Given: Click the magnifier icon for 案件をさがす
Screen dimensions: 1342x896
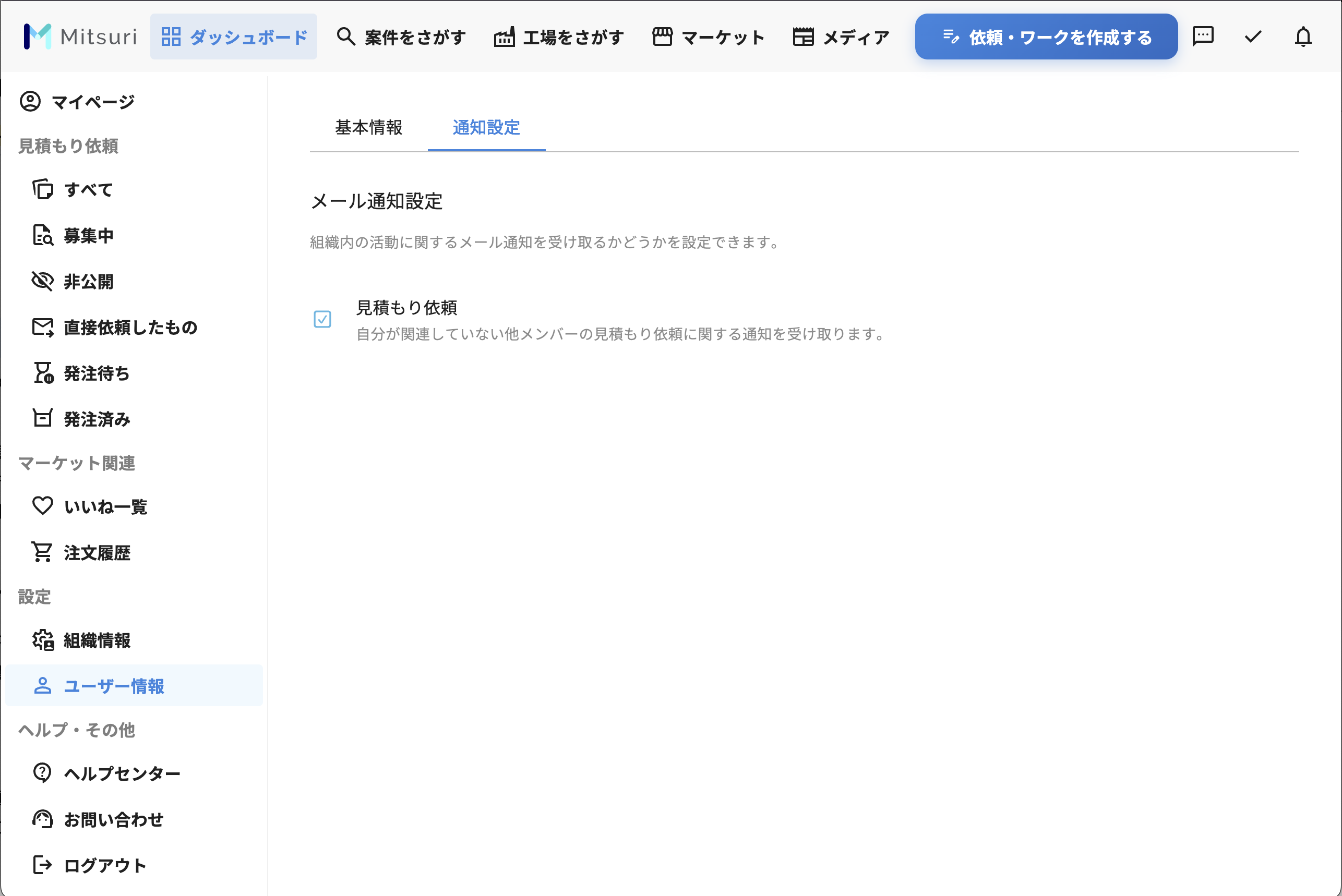Looking at the screenshot, I should pos(346,37).
